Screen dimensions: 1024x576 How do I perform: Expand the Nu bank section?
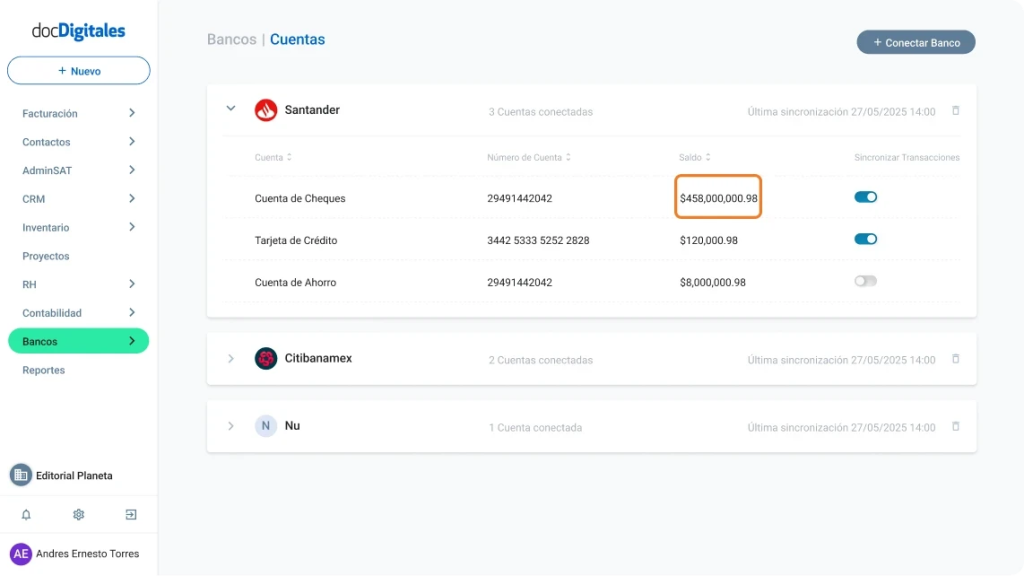click(231, 426)
